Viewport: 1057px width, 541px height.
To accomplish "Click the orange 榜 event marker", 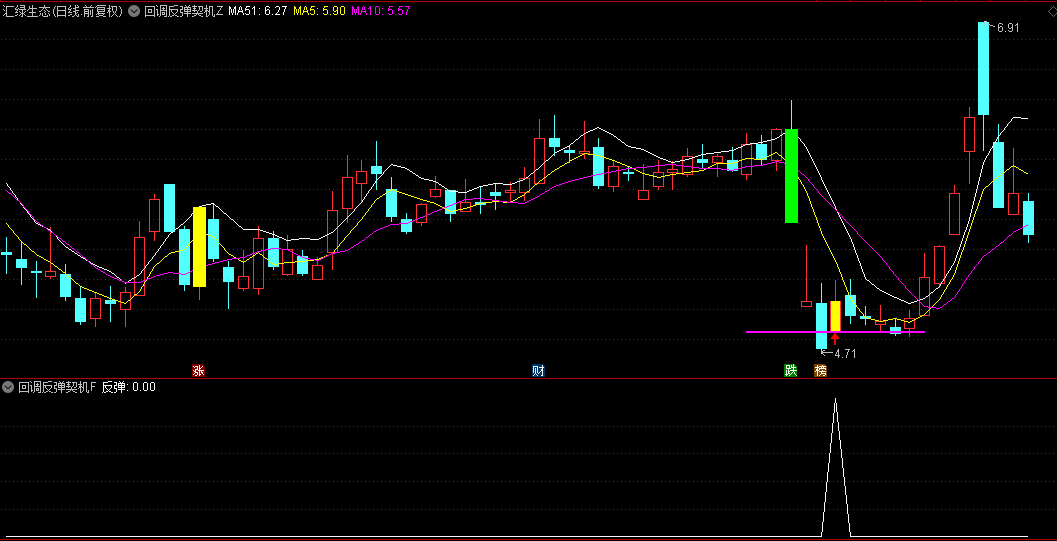I will coord(820,371).
